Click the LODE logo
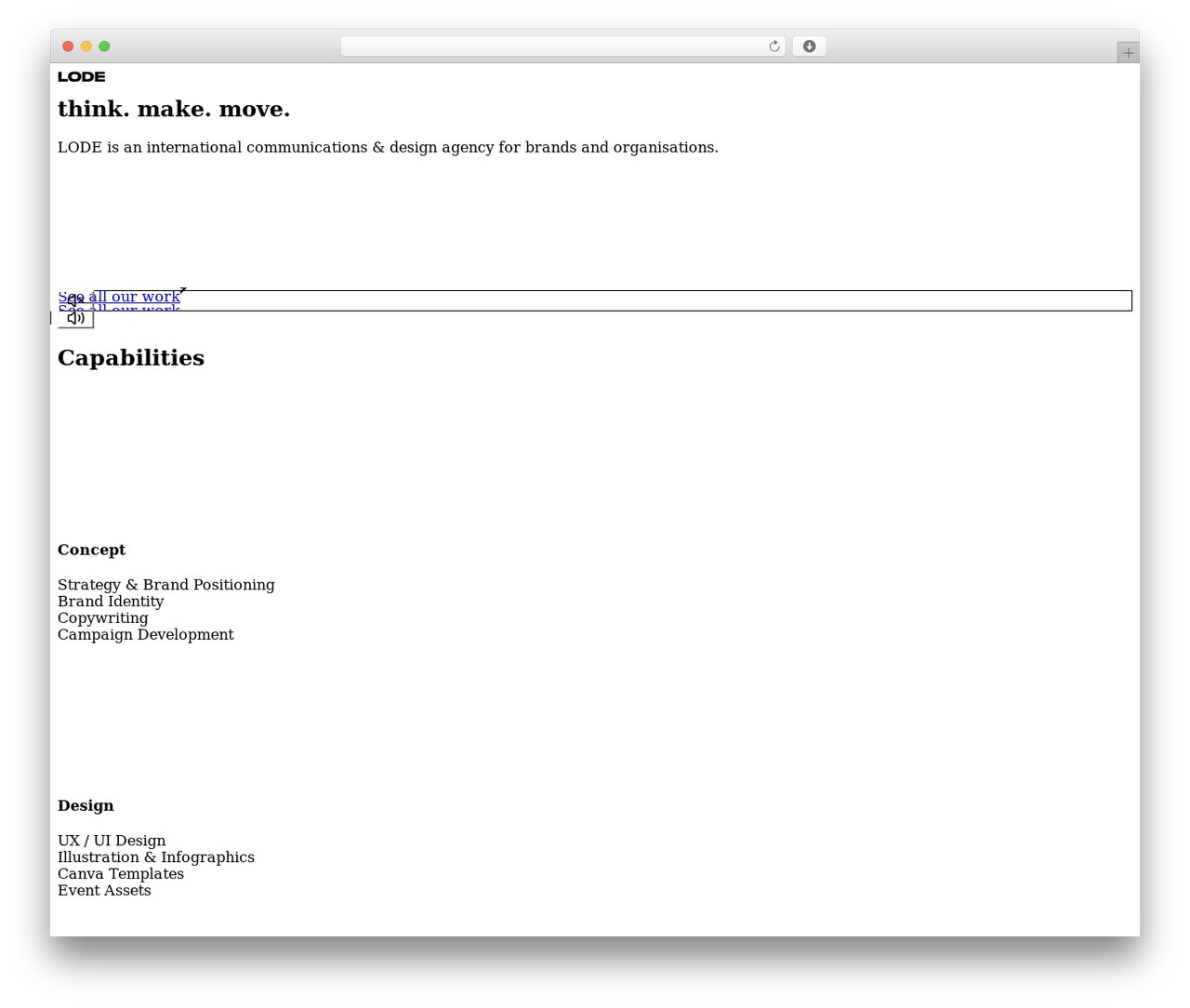Image resolution: width=1190 pixels, height=1008 pixels. 82,77
